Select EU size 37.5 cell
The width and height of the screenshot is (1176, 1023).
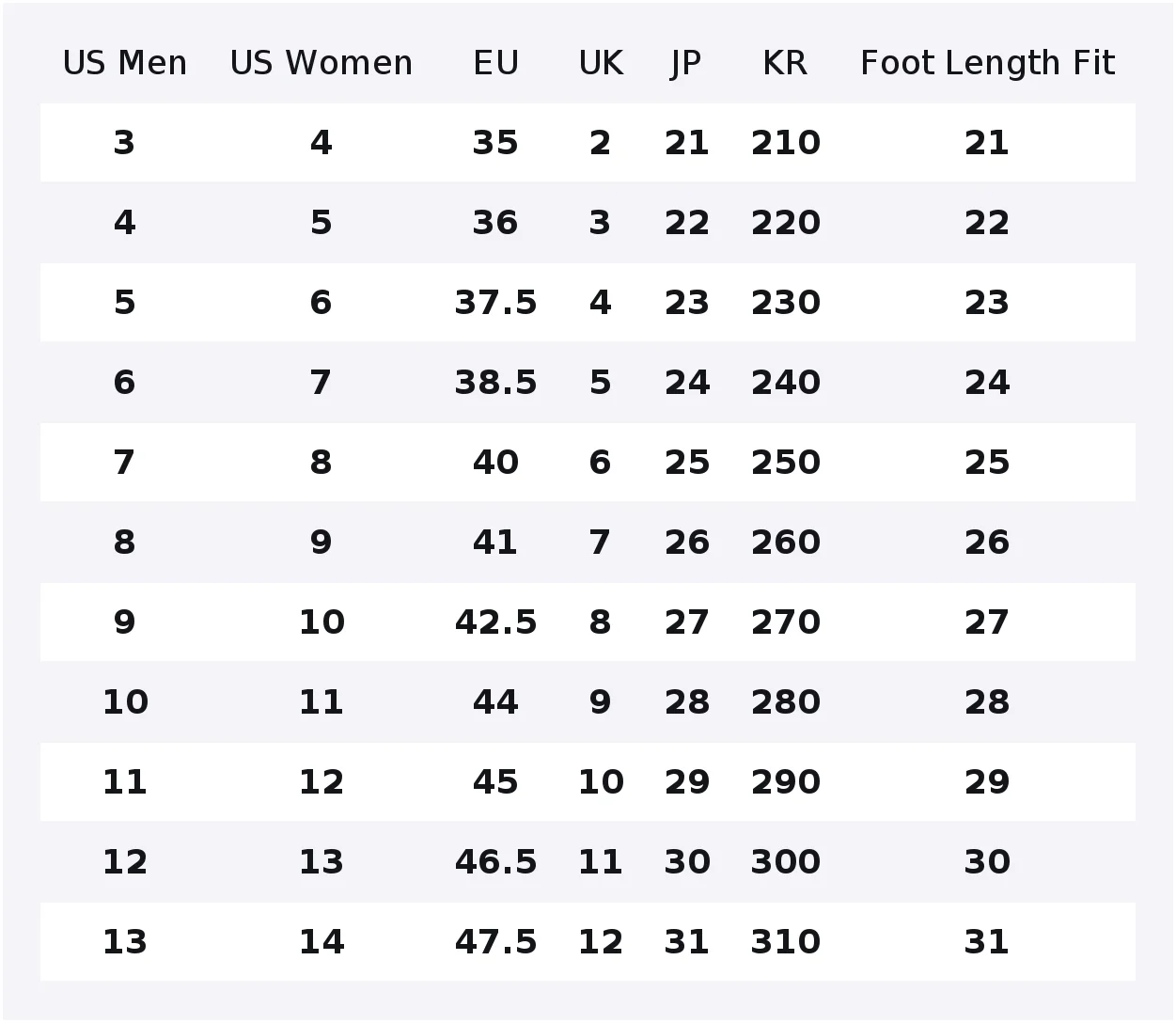point(495,303)
